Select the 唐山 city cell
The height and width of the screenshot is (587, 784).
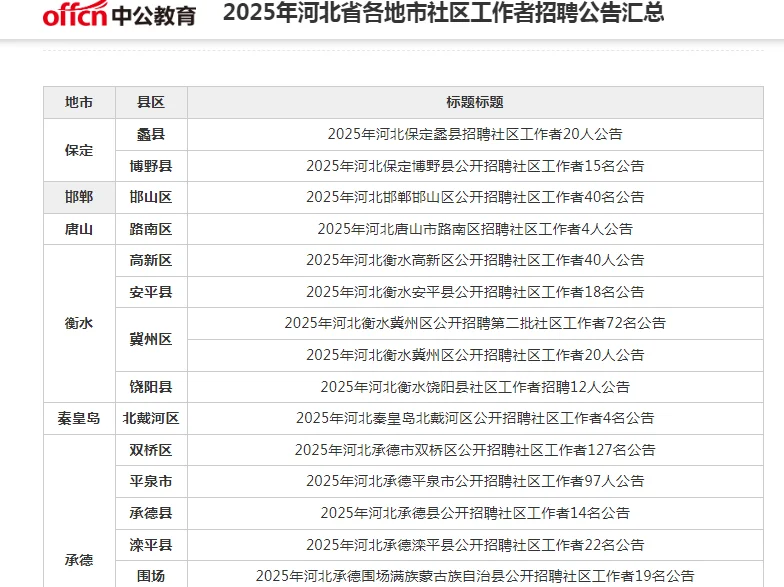(79, 229)
